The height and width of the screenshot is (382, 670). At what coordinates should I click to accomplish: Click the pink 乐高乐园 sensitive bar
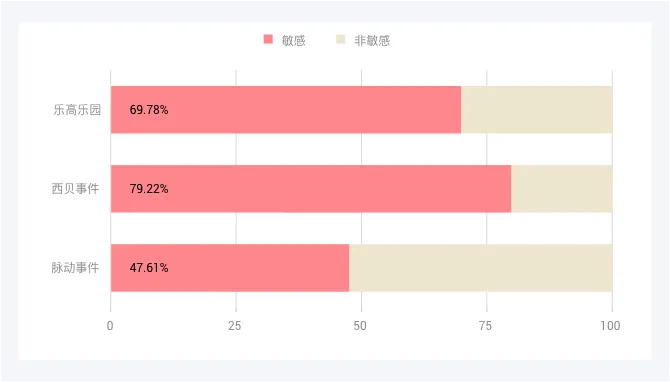pyautogui.click(x=286, y=110)
